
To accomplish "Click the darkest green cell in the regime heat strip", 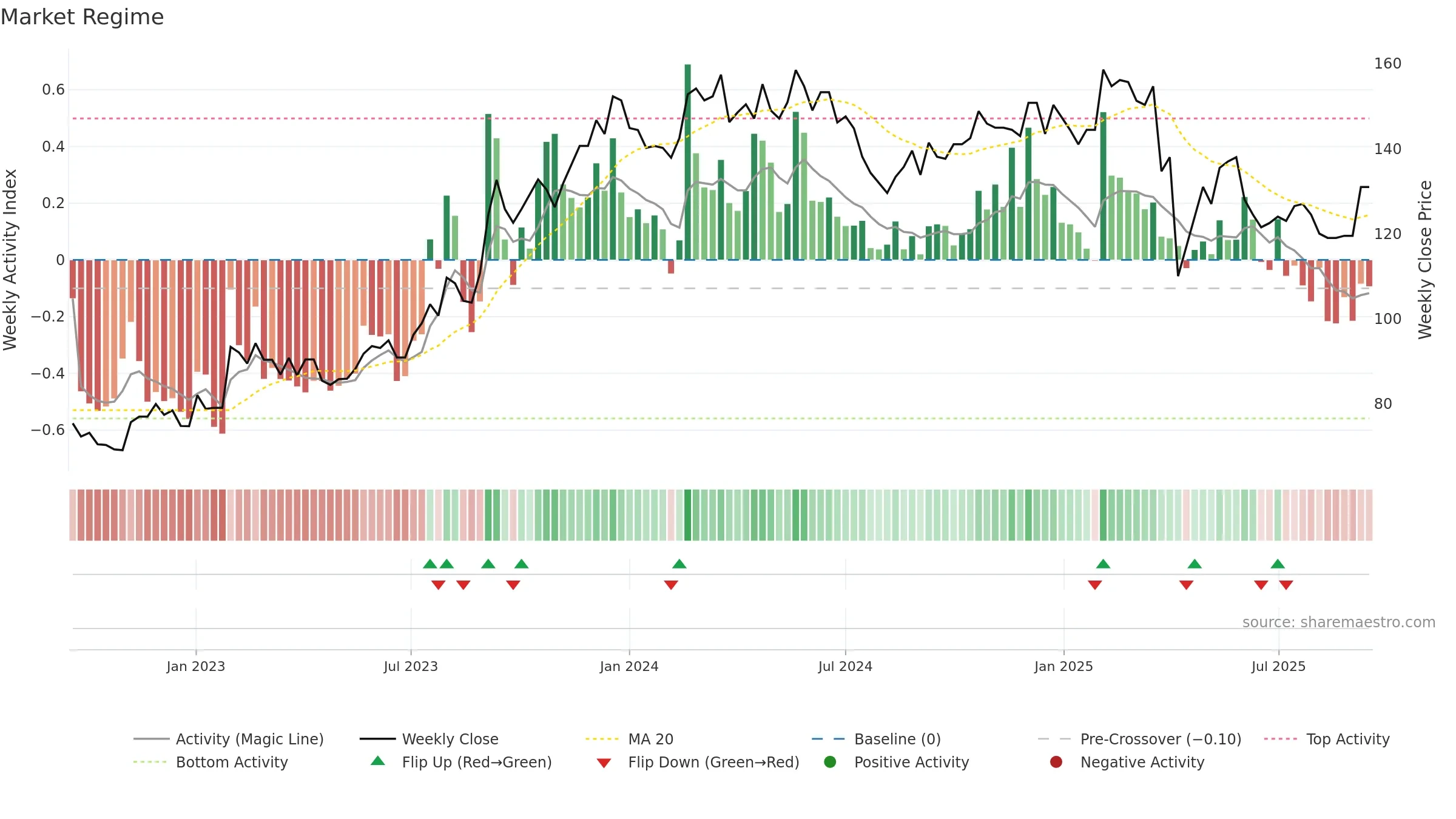I will (x=688, y=515).
